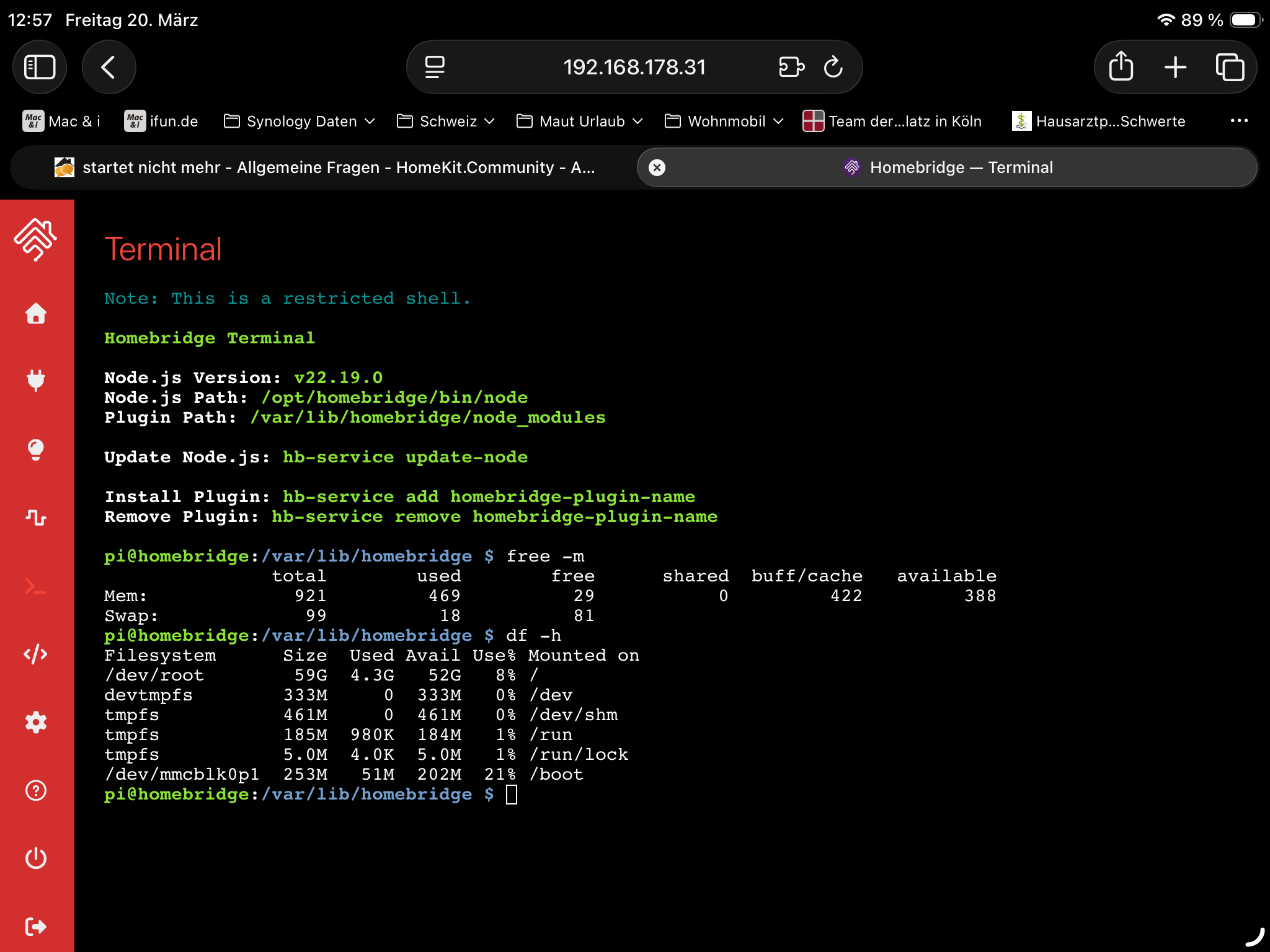Click the logout icon in sidebar
The width and height of the screenshot is (1270, 952).
(36, 927)
